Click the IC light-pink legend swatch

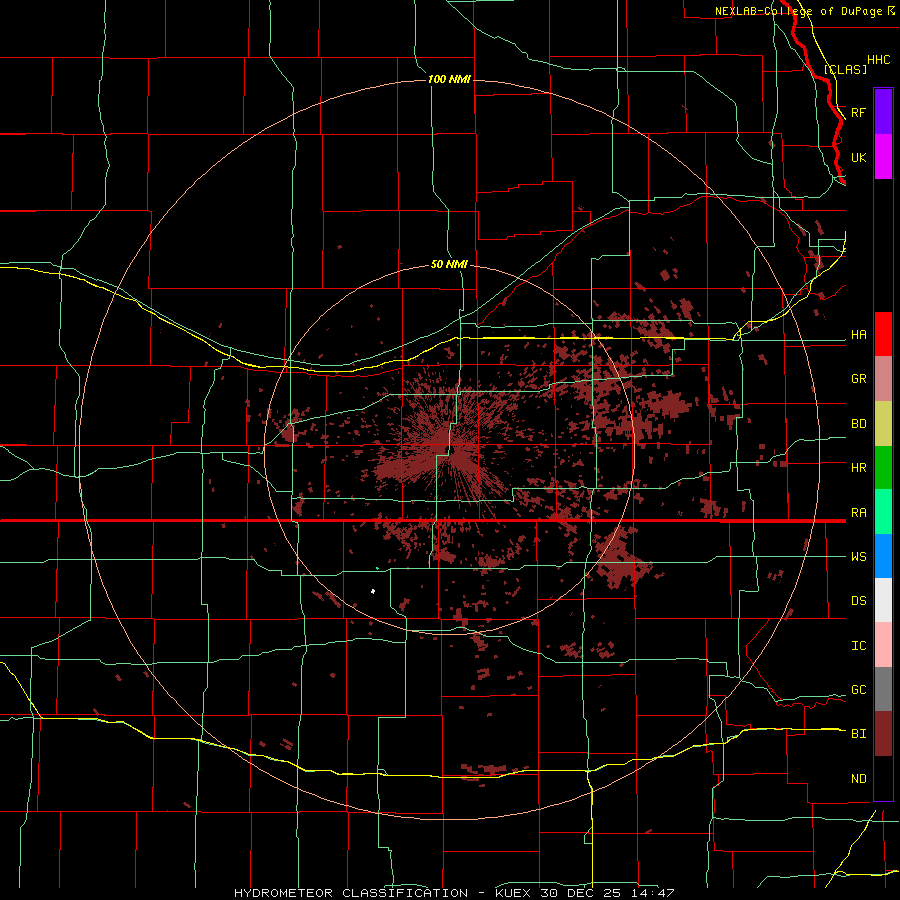point(883,645)
